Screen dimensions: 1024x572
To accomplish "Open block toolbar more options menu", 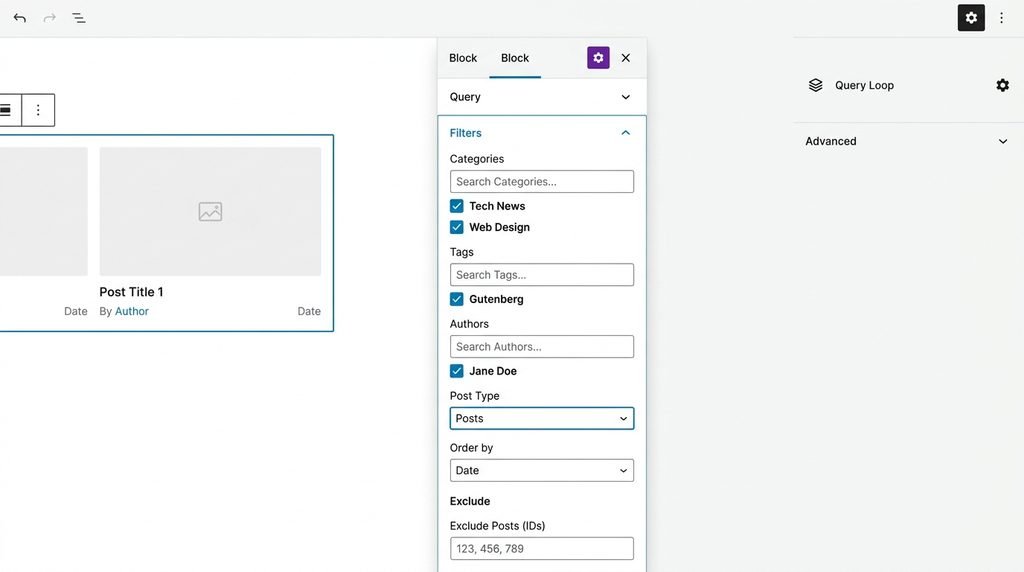I will (x=38, y=110).
